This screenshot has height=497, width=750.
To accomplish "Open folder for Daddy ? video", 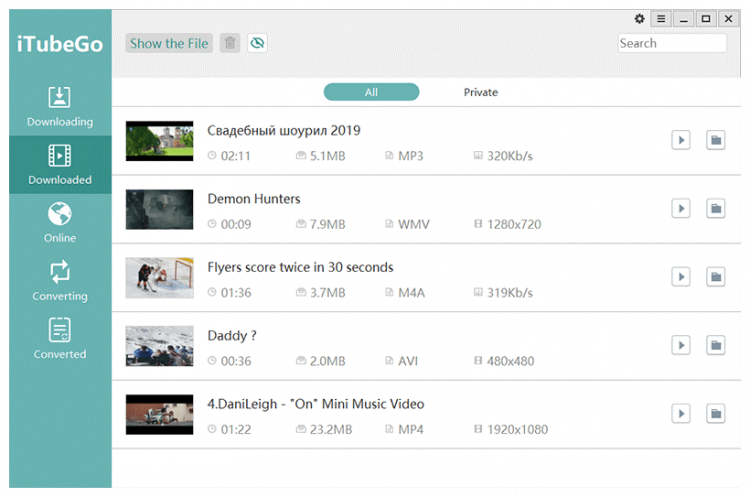I will 716,345.
